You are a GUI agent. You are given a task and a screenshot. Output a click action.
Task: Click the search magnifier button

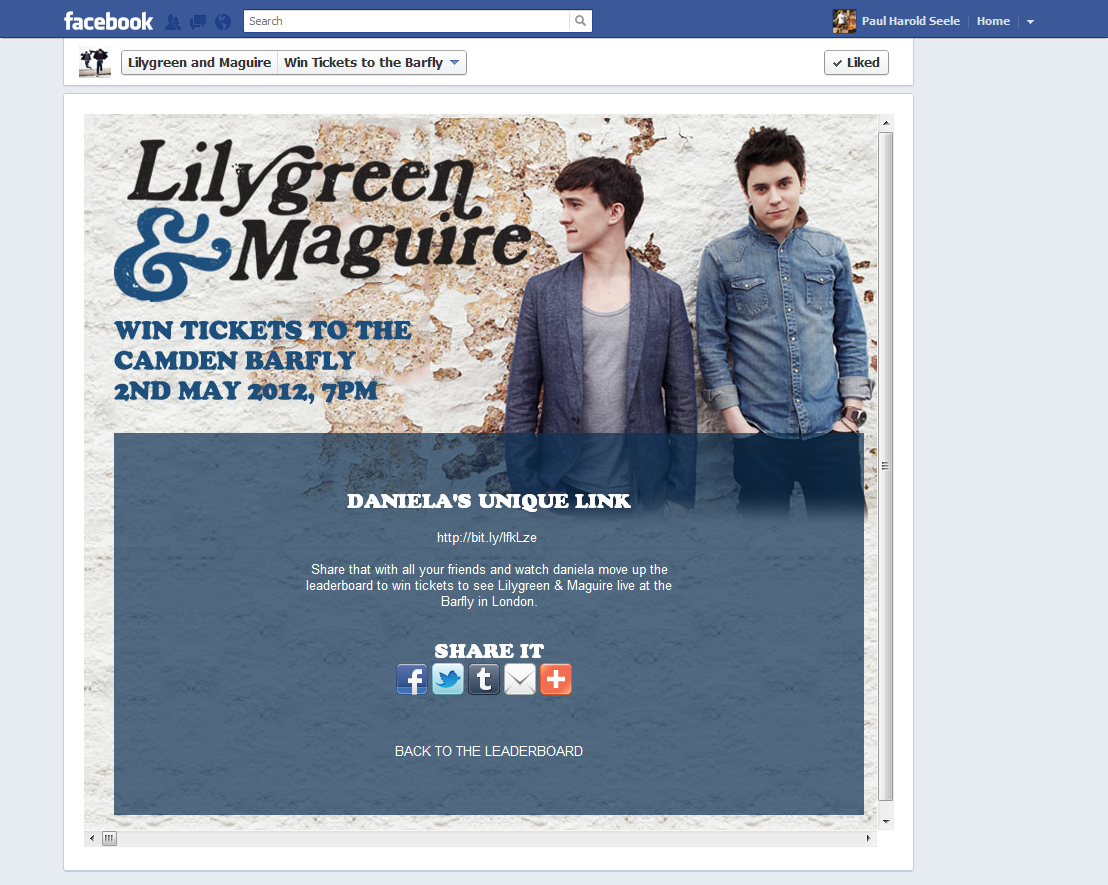580,21
